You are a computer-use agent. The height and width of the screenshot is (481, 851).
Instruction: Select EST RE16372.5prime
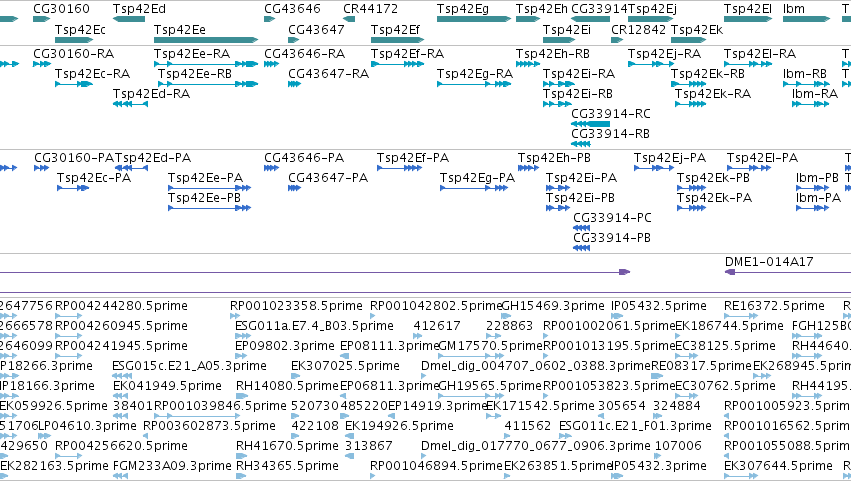click(x=774, y=306)
